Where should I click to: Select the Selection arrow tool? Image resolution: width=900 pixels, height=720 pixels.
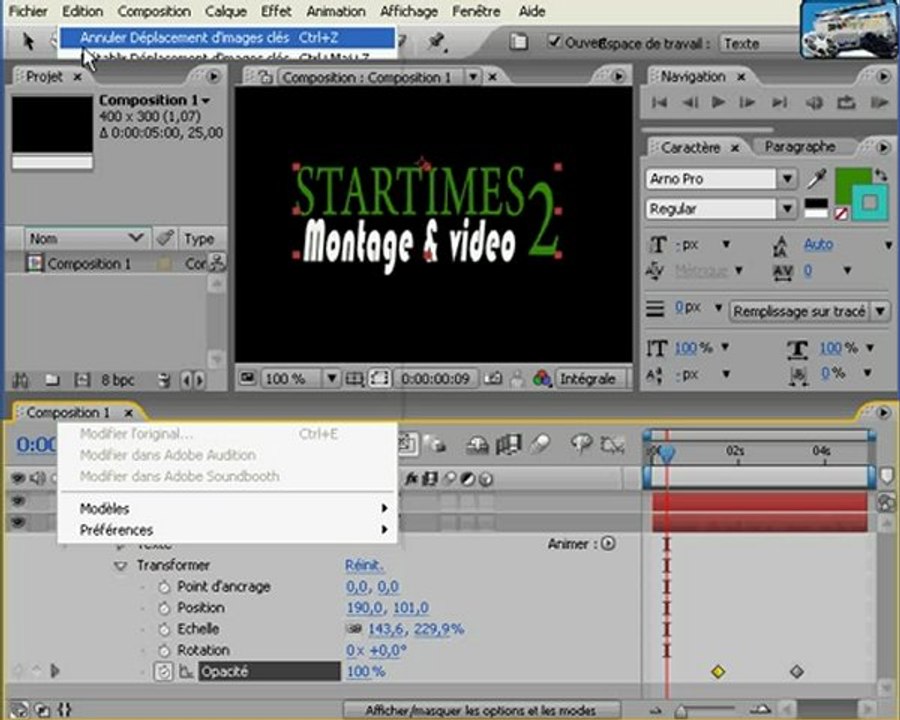(28, 41)
